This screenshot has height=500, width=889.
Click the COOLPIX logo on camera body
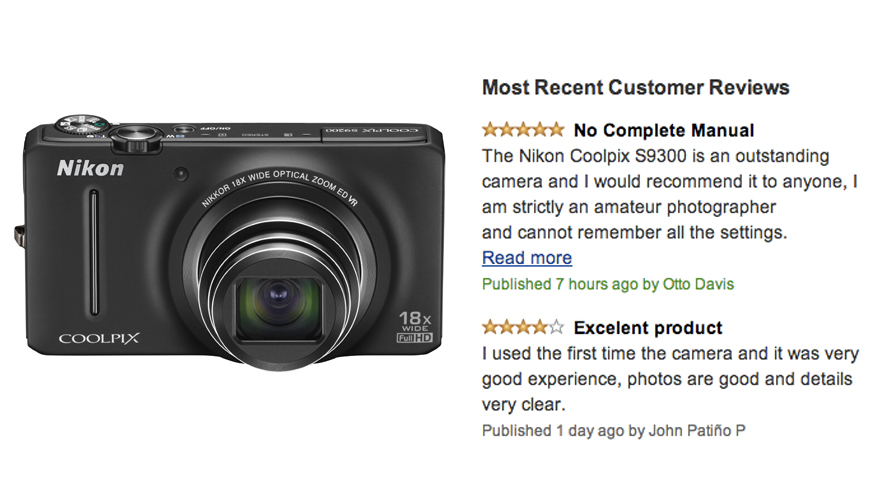98,339
